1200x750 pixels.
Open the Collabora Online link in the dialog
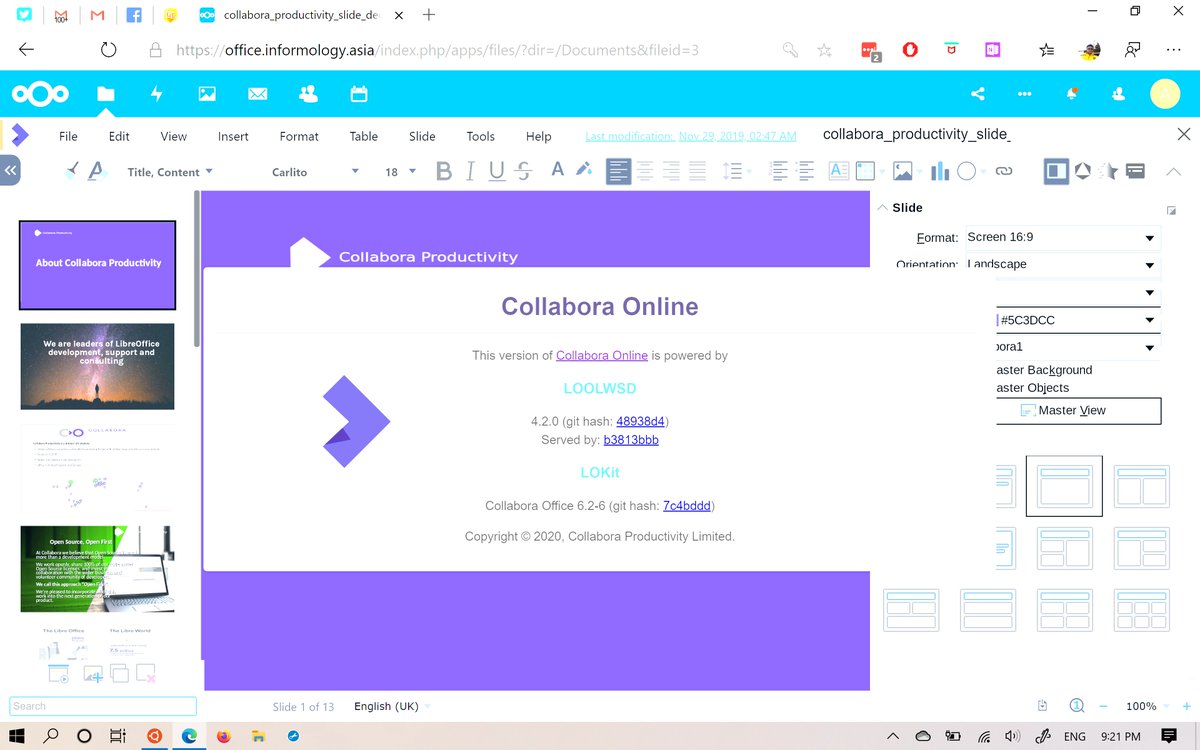click(x=602, y=355)
